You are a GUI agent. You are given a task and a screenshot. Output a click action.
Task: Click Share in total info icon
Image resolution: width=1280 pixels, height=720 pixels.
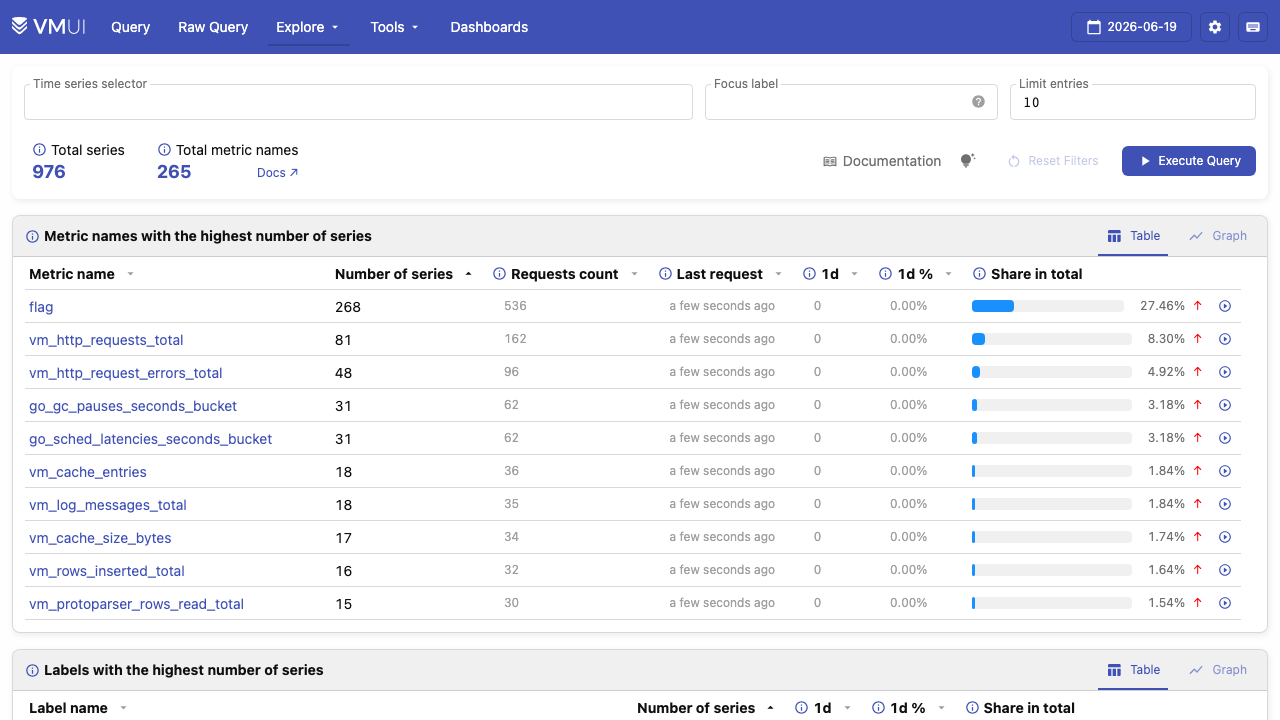click(979, 274)
